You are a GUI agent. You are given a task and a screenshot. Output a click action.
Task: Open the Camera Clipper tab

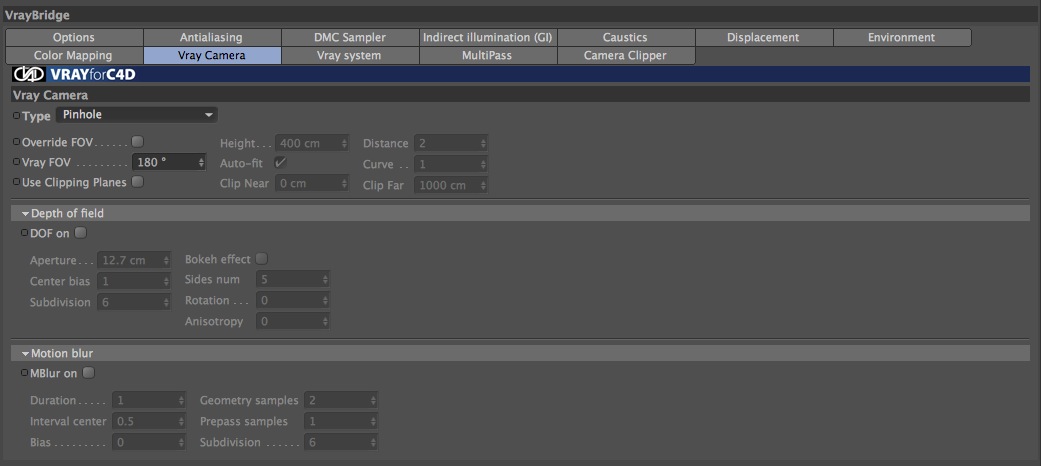[x=627, y=56]
